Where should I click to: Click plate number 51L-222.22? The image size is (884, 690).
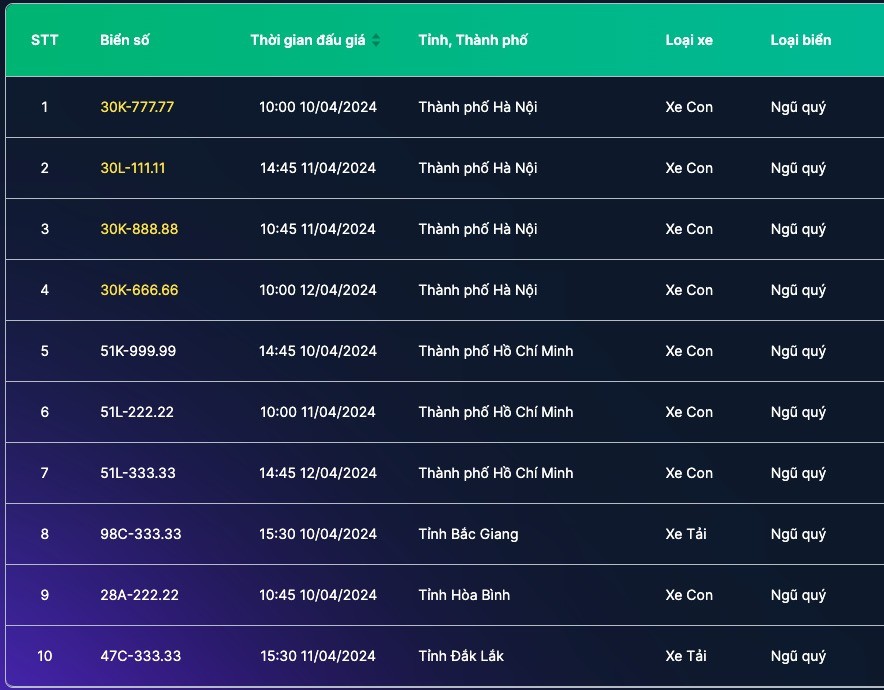137,412
